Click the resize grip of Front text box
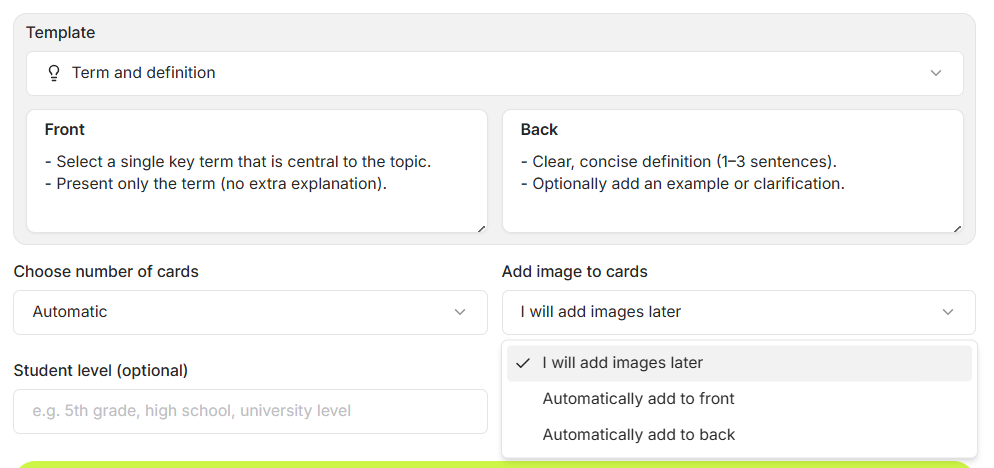994x468 pixels. point(481,228)
